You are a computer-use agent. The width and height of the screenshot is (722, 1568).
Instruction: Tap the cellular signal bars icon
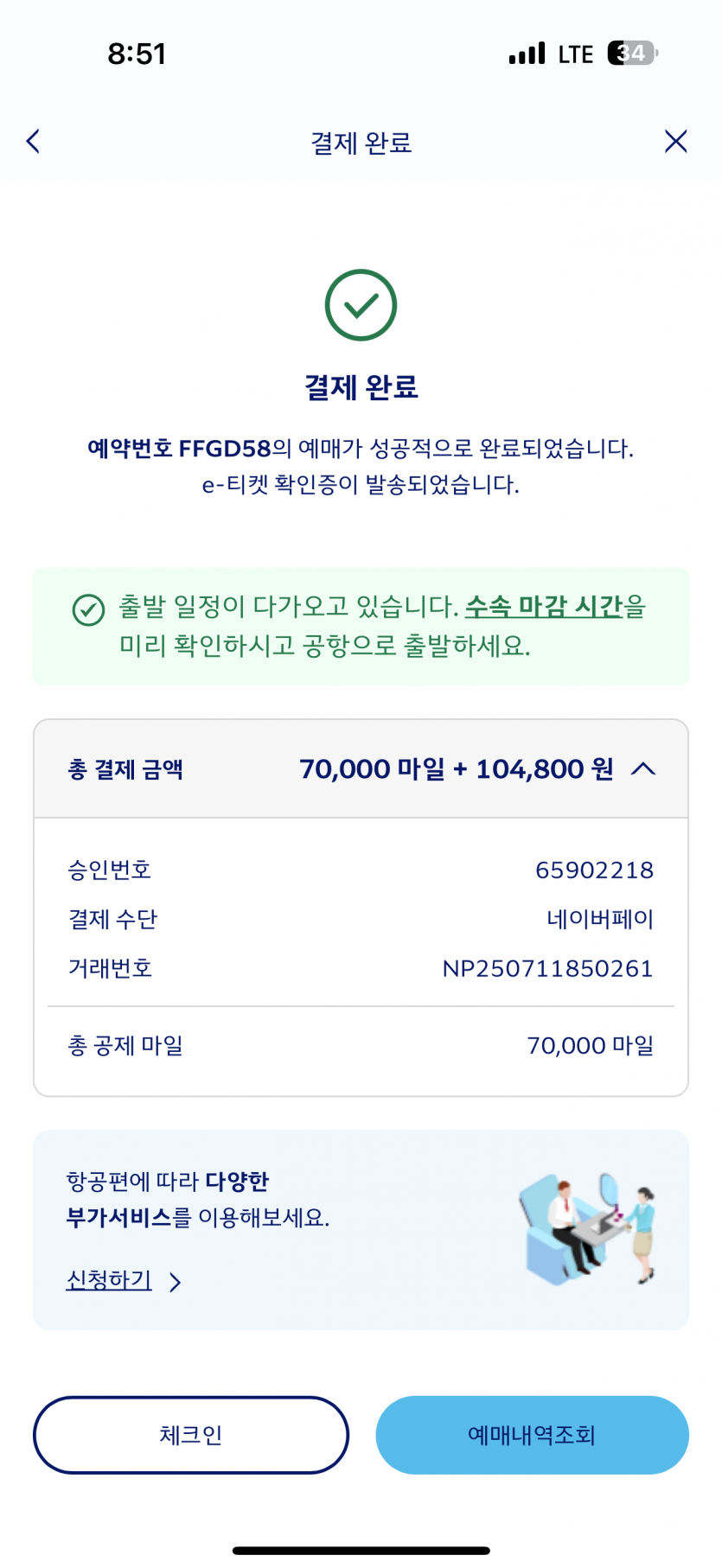(x=527, y=54)
